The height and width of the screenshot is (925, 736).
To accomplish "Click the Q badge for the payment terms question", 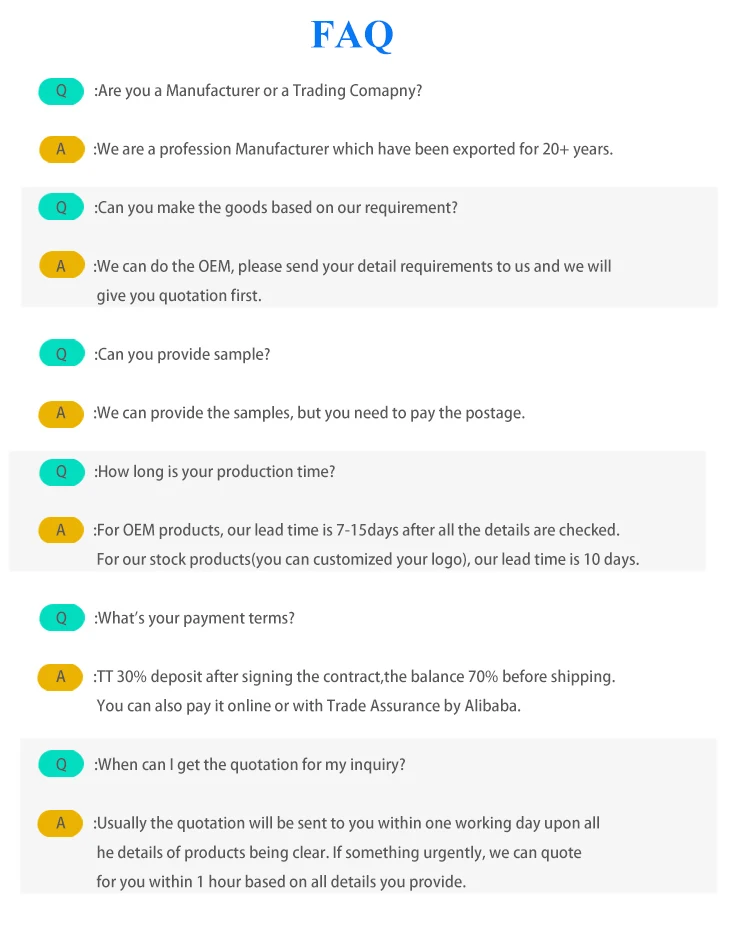I will click(x=61, y=618).
